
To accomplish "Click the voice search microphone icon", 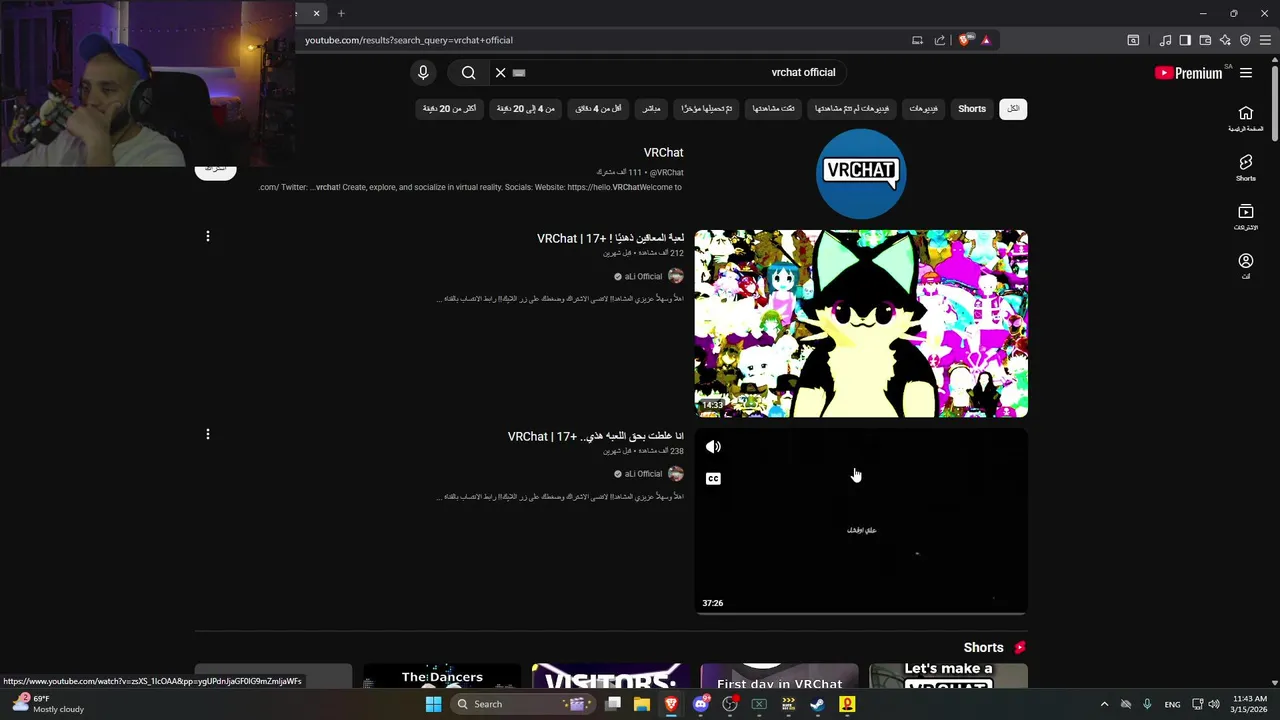I will (x=423, y=72).
